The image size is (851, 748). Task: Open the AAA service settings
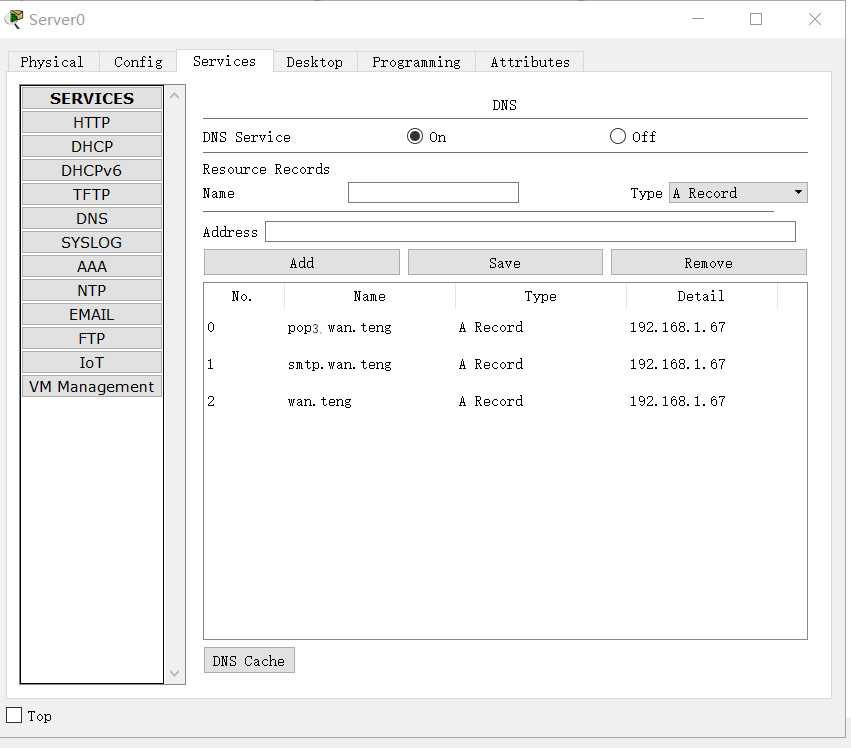(x=92, y=267)
